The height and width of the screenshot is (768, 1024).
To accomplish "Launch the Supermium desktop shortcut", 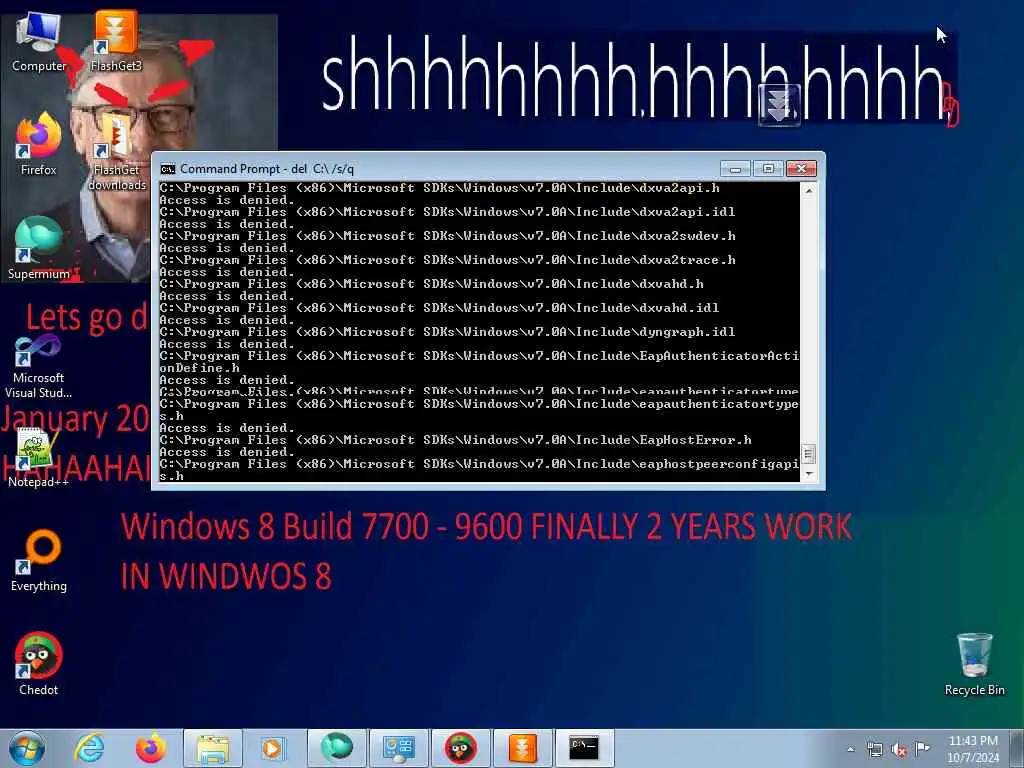I will 39,248.
